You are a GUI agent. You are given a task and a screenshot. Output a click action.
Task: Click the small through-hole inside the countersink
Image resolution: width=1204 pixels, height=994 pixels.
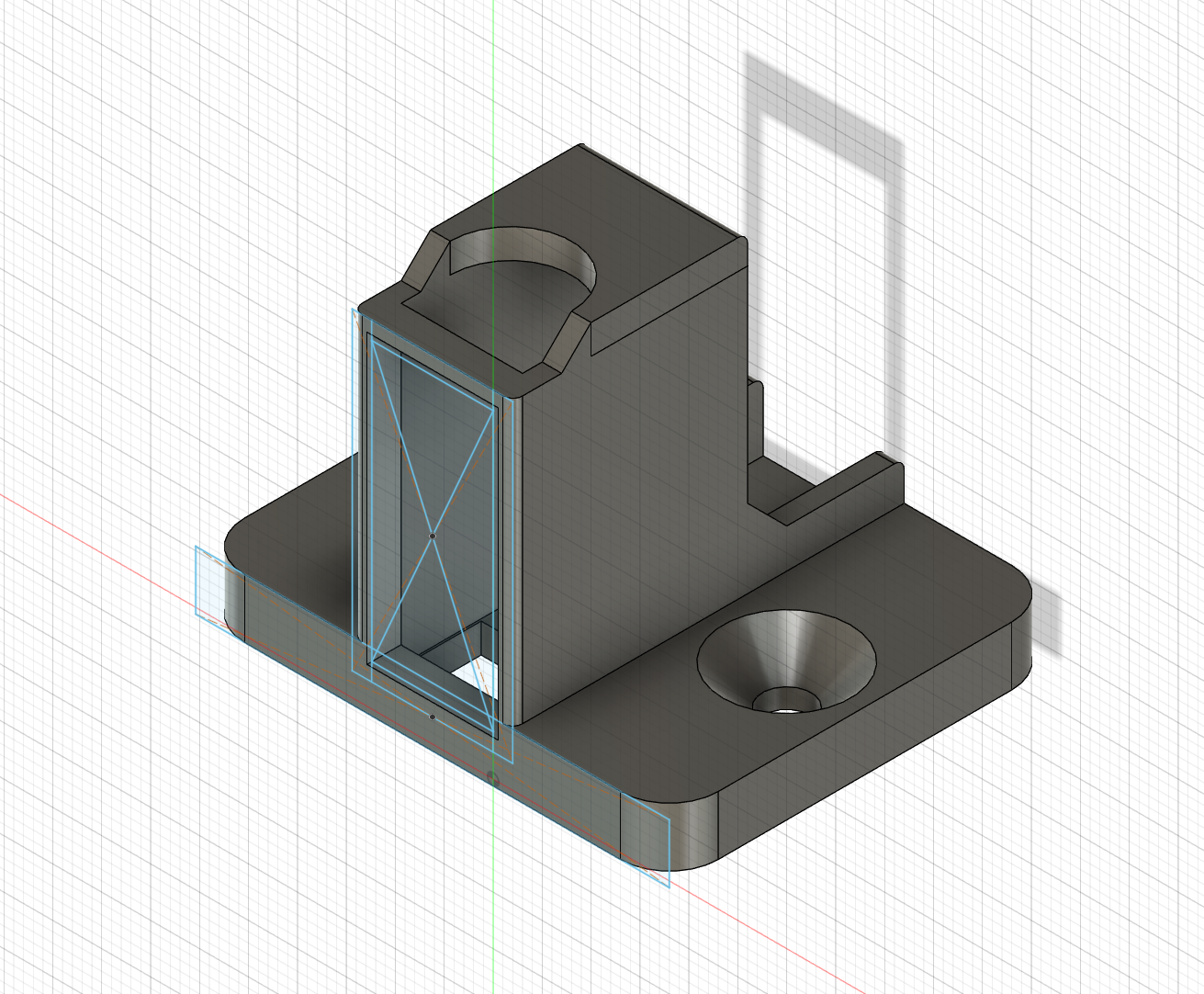click(x=786, y=702)
